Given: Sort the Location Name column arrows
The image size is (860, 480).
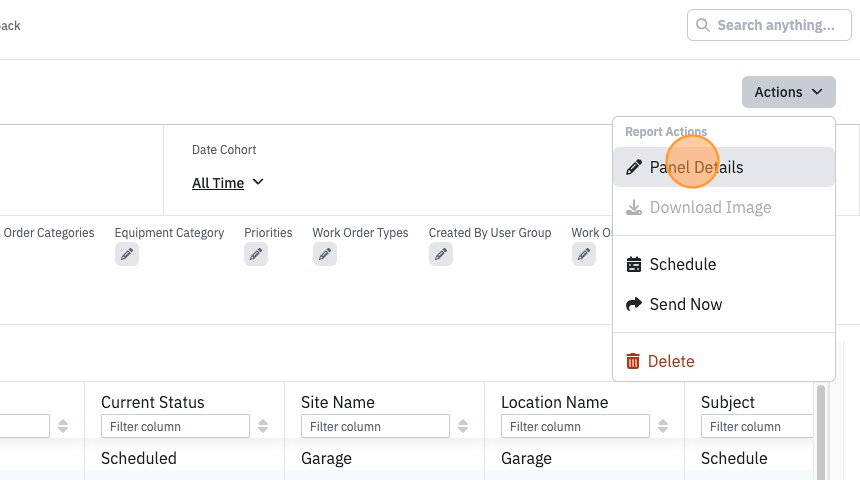Looking at the screenshot, I should tap(663, 426).
